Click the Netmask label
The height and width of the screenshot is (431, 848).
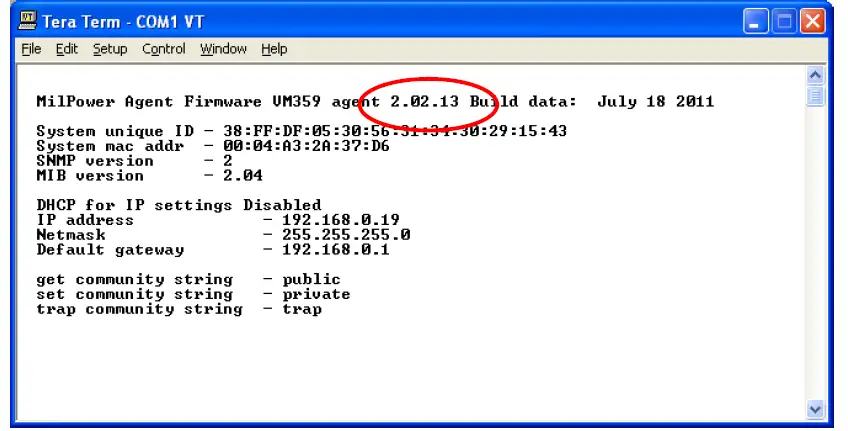71,235
